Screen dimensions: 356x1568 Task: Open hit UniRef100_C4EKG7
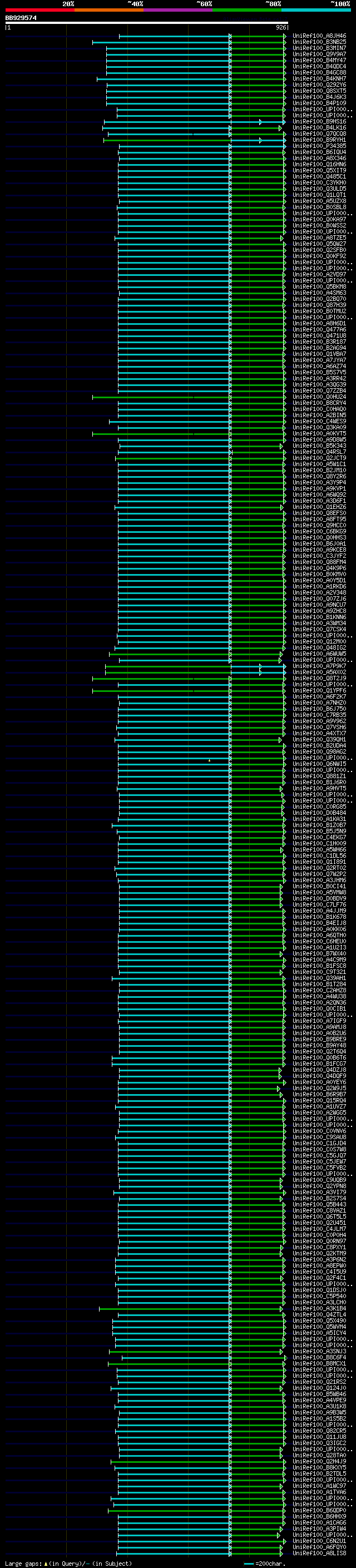(319, 837)
